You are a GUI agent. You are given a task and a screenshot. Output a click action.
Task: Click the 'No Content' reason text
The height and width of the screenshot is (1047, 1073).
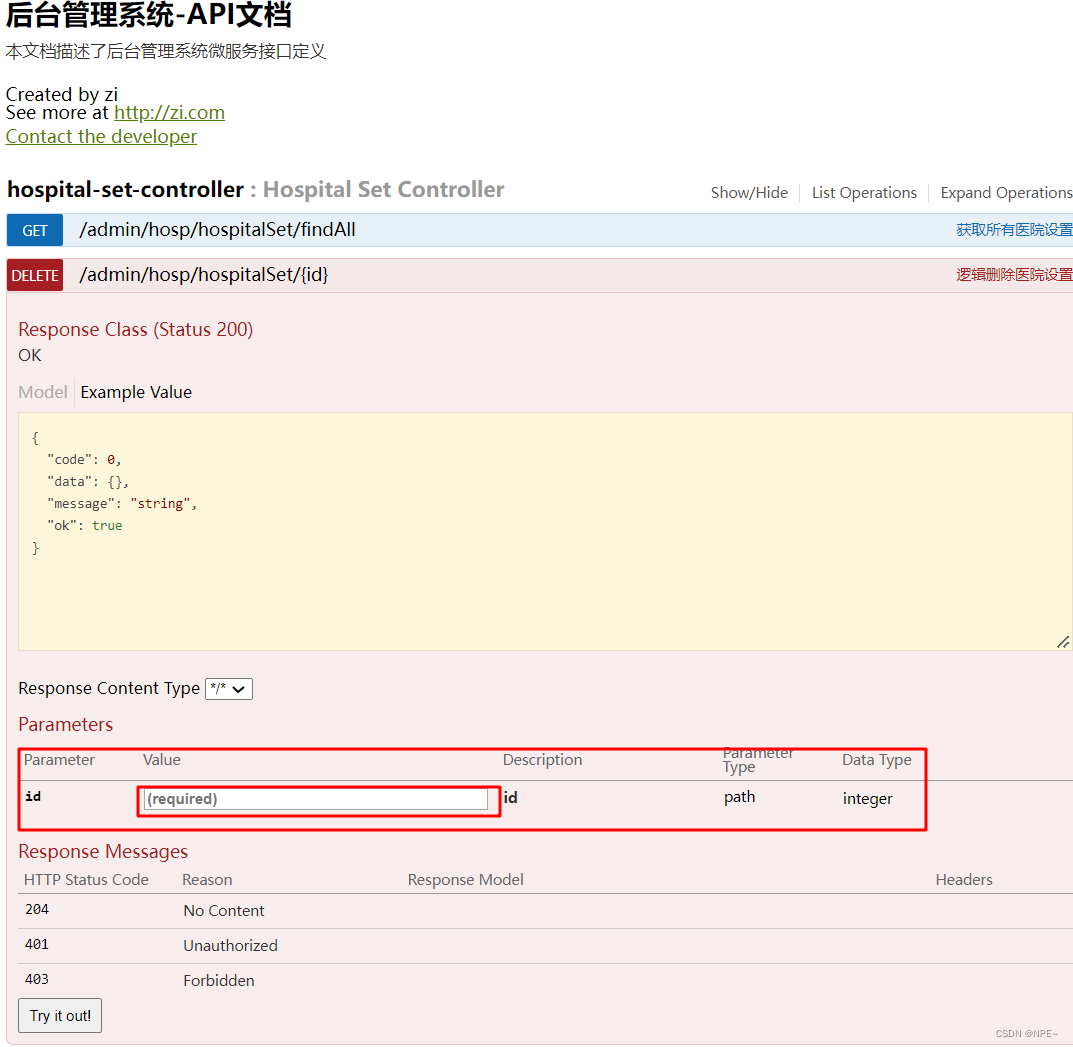pos(224,911)
